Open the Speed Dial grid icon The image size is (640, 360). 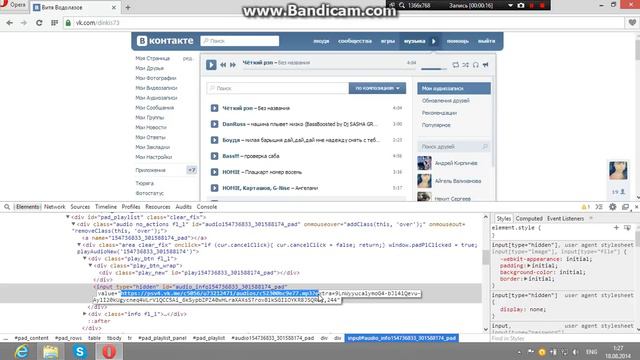click(x=54, y=23)
